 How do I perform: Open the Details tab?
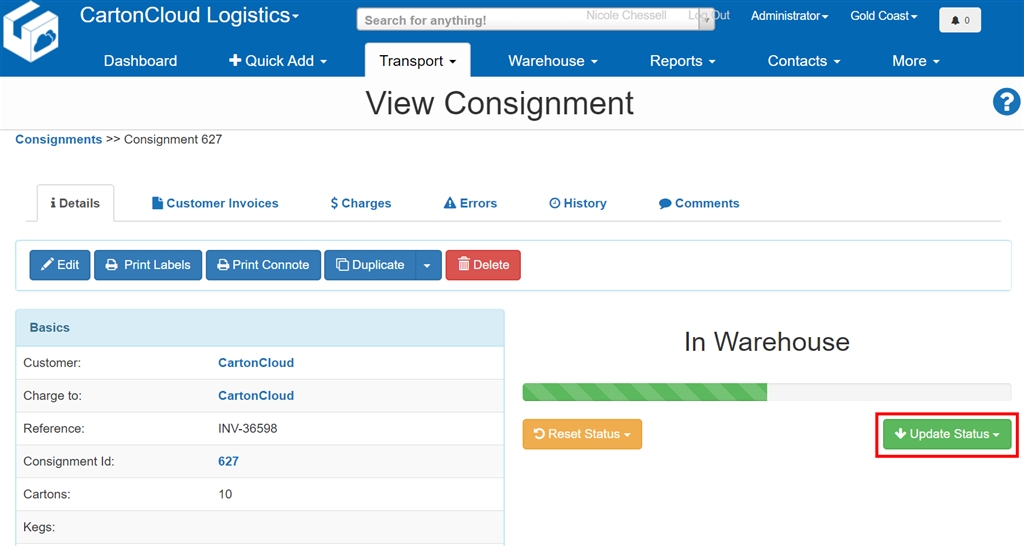[x=75, y=203]
